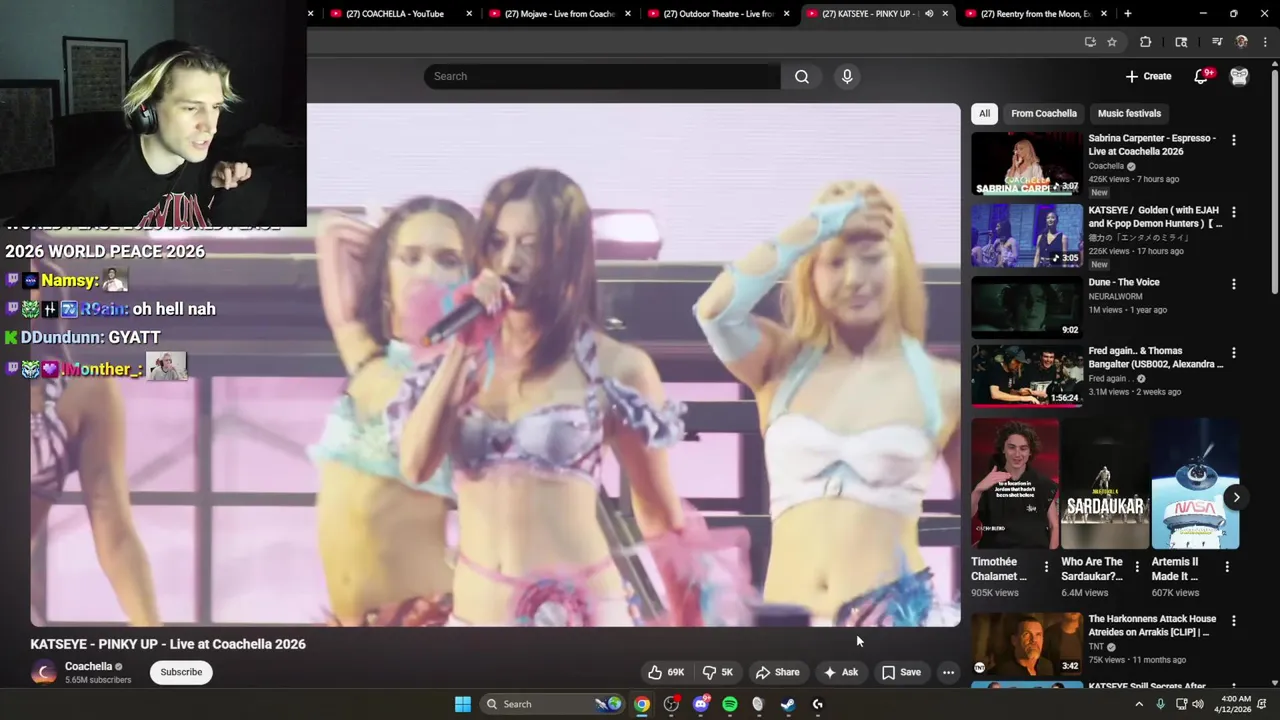Switch to the Reentry from the Moon tab
This screenshot has height=720, width=1280.
coord(1034,14)
